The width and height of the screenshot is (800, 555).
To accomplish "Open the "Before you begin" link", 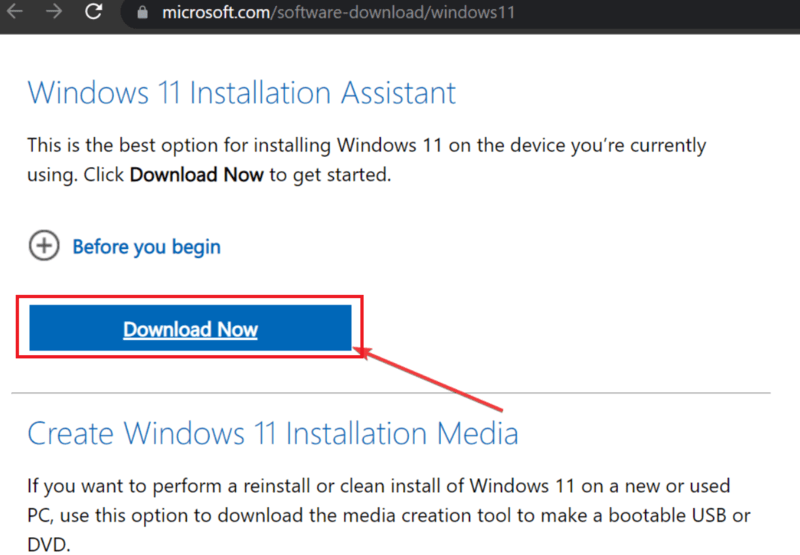I will pos(146,246).
